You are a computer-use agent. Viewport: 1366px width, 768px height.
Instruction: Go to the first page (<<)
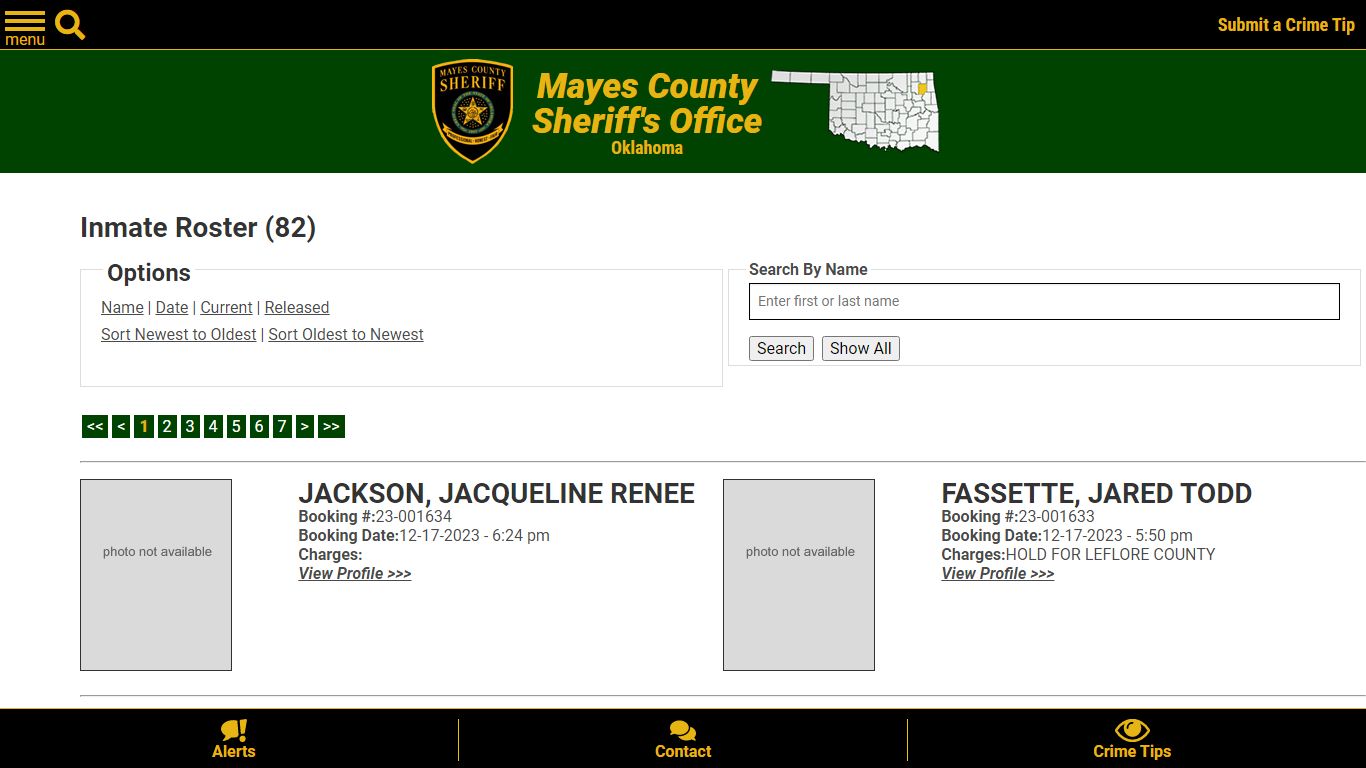(x=95, y=427)
